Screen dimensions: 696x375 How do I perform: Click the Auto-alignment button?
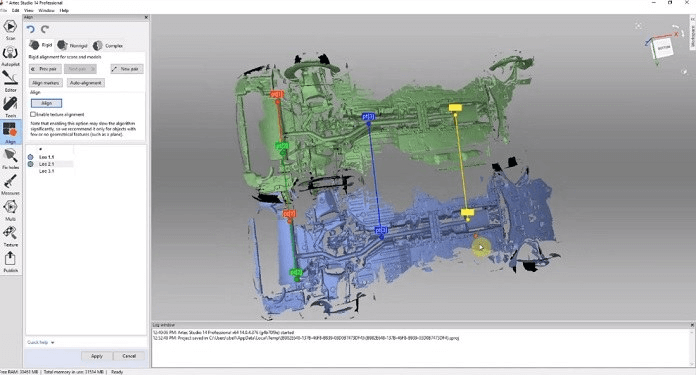(x=86, y=83)
